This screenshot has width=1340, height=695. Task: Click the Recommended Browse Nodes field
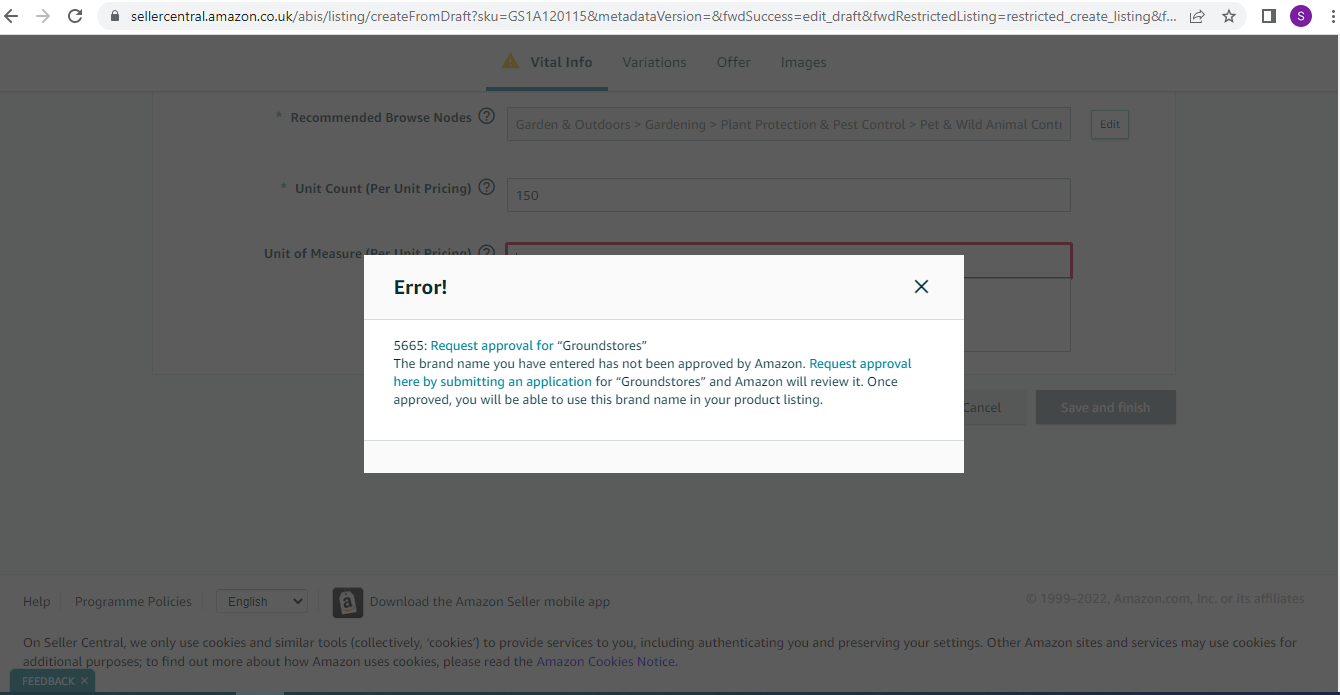tap(788, 124)
